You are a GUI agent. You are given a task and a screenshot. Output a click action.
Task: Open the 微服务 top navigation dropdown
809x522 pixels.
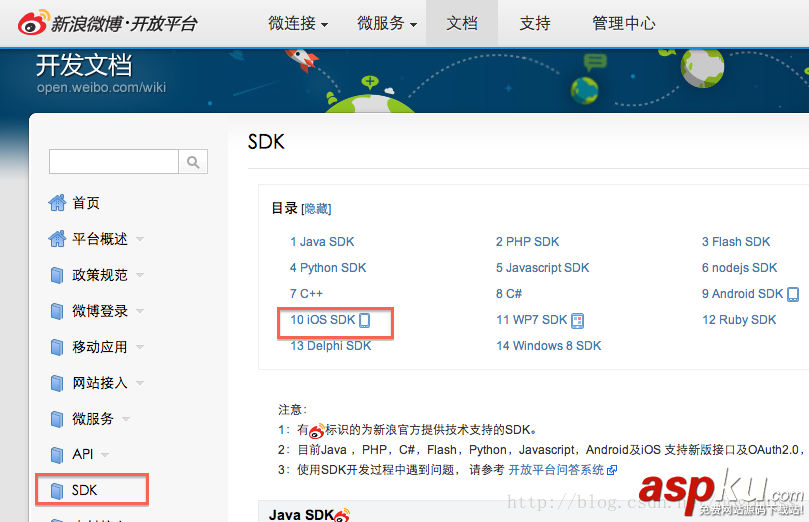(x=387, y=23)
